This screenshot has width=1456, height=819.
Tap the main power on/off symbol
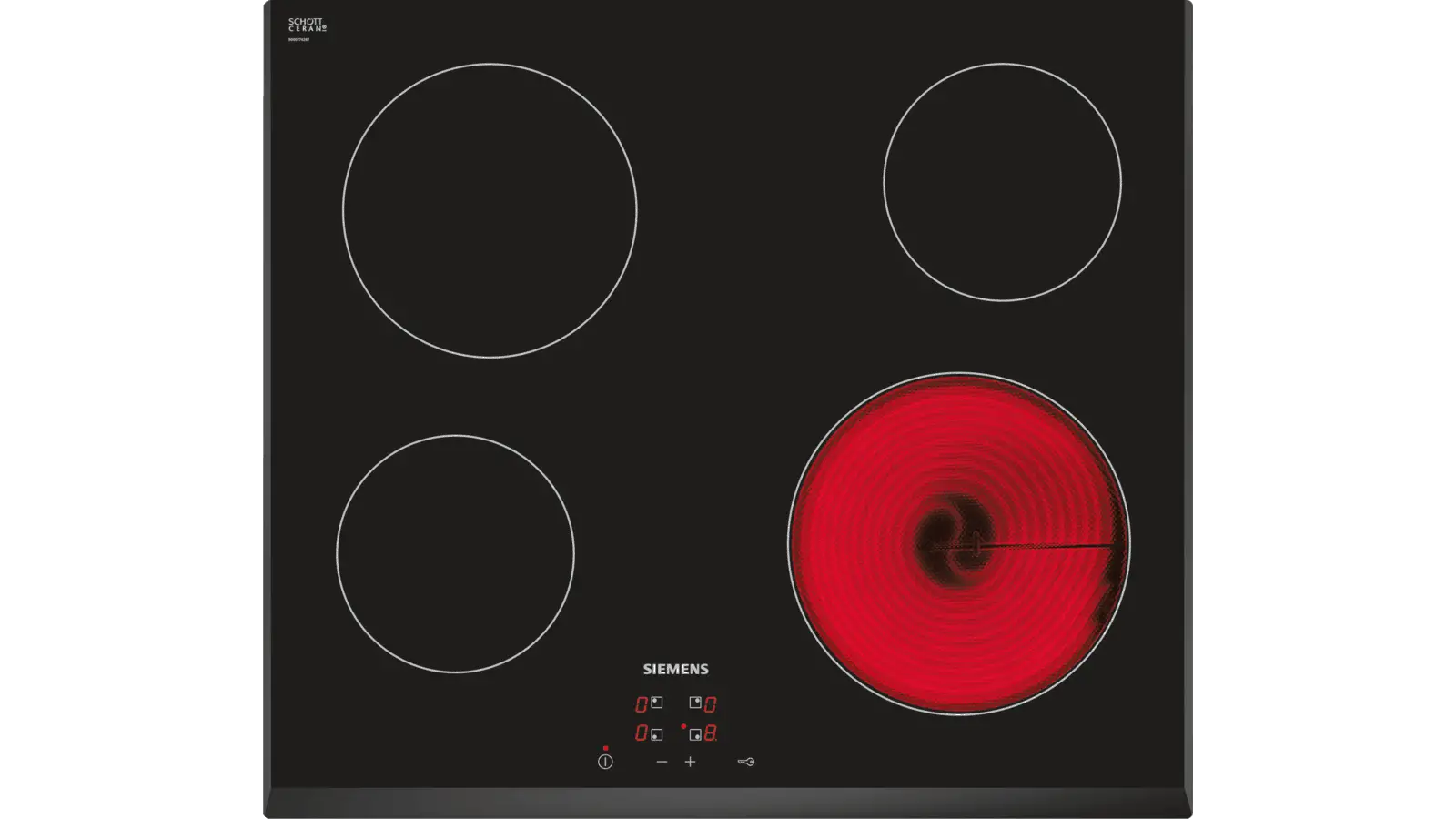point(605,762)
